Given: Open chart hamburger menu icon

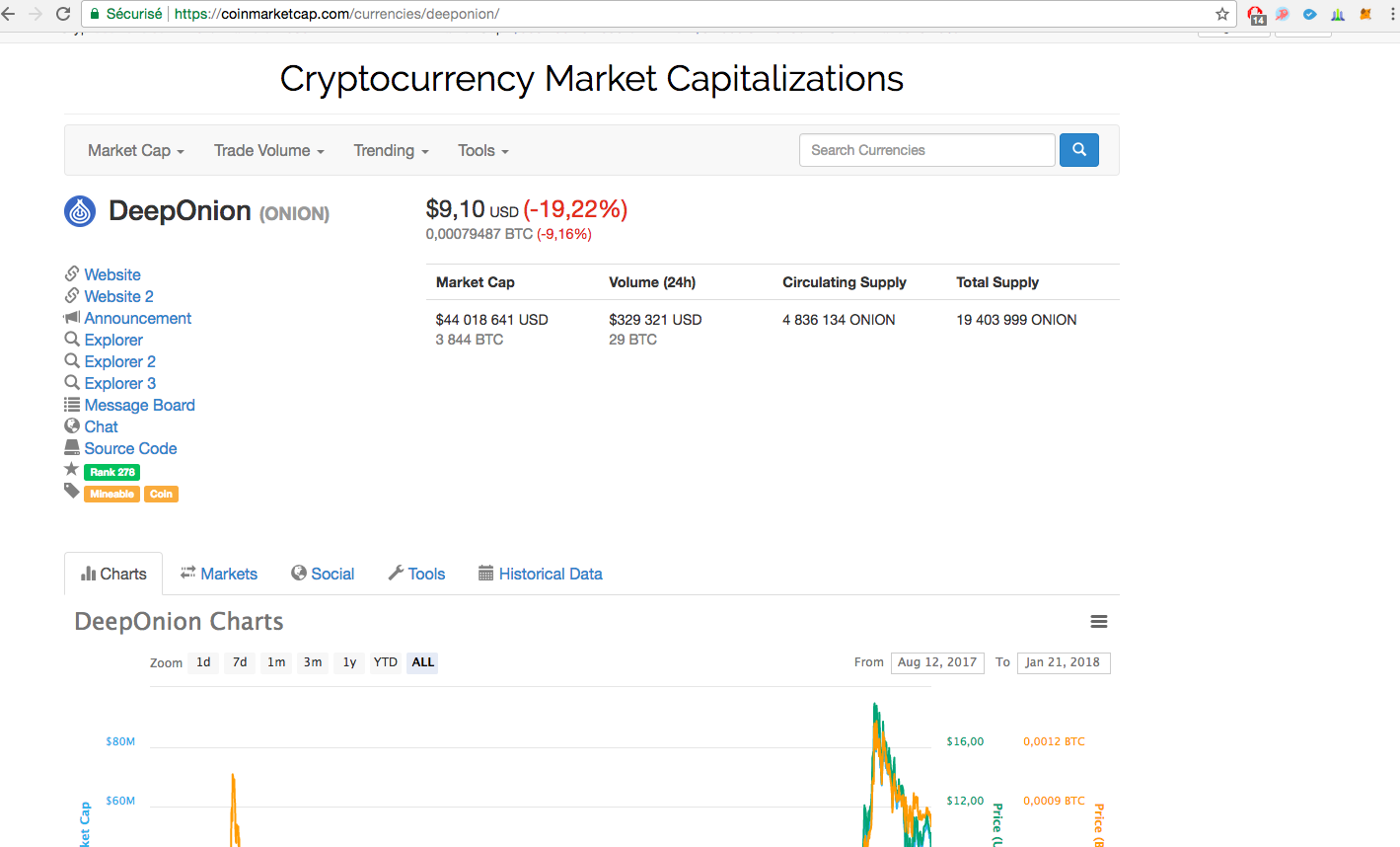Looking at the screenshot, I should click(x=1099, y=622).
